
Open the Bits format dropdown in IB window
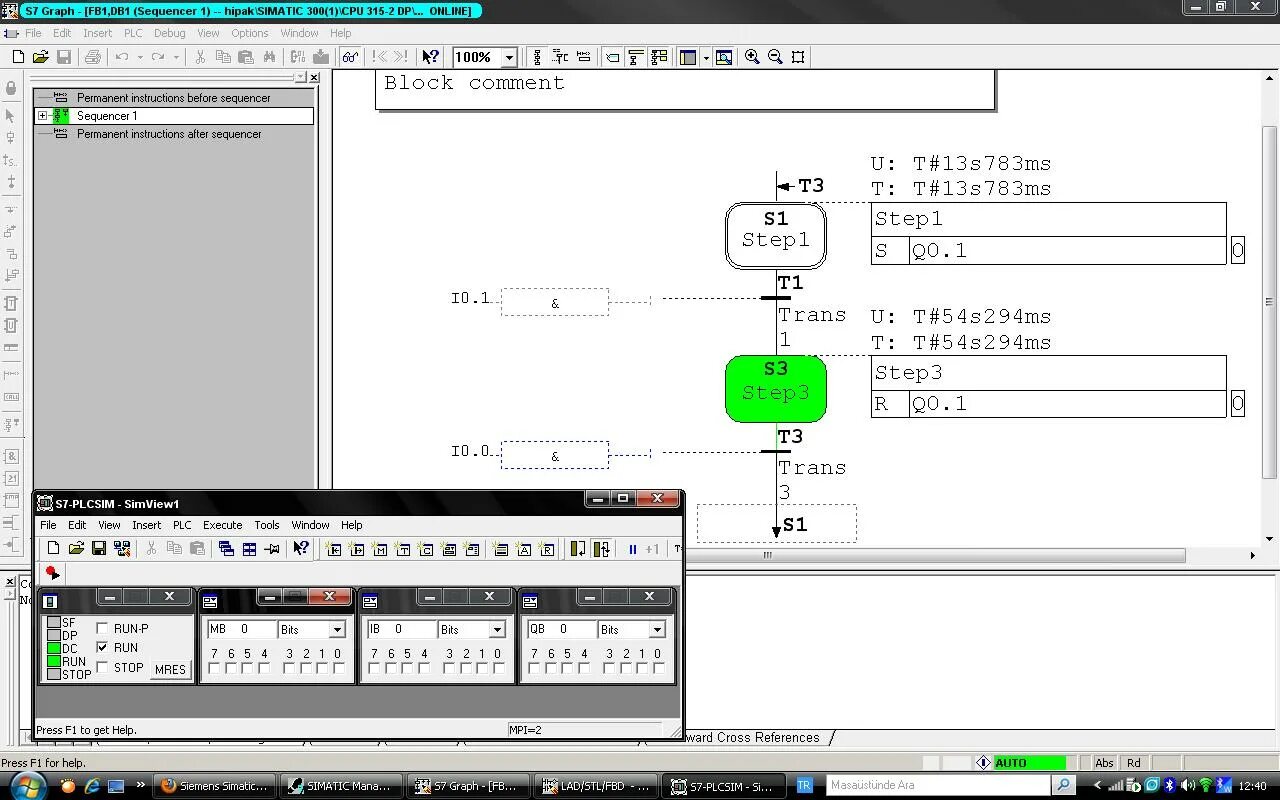[497, 629]
